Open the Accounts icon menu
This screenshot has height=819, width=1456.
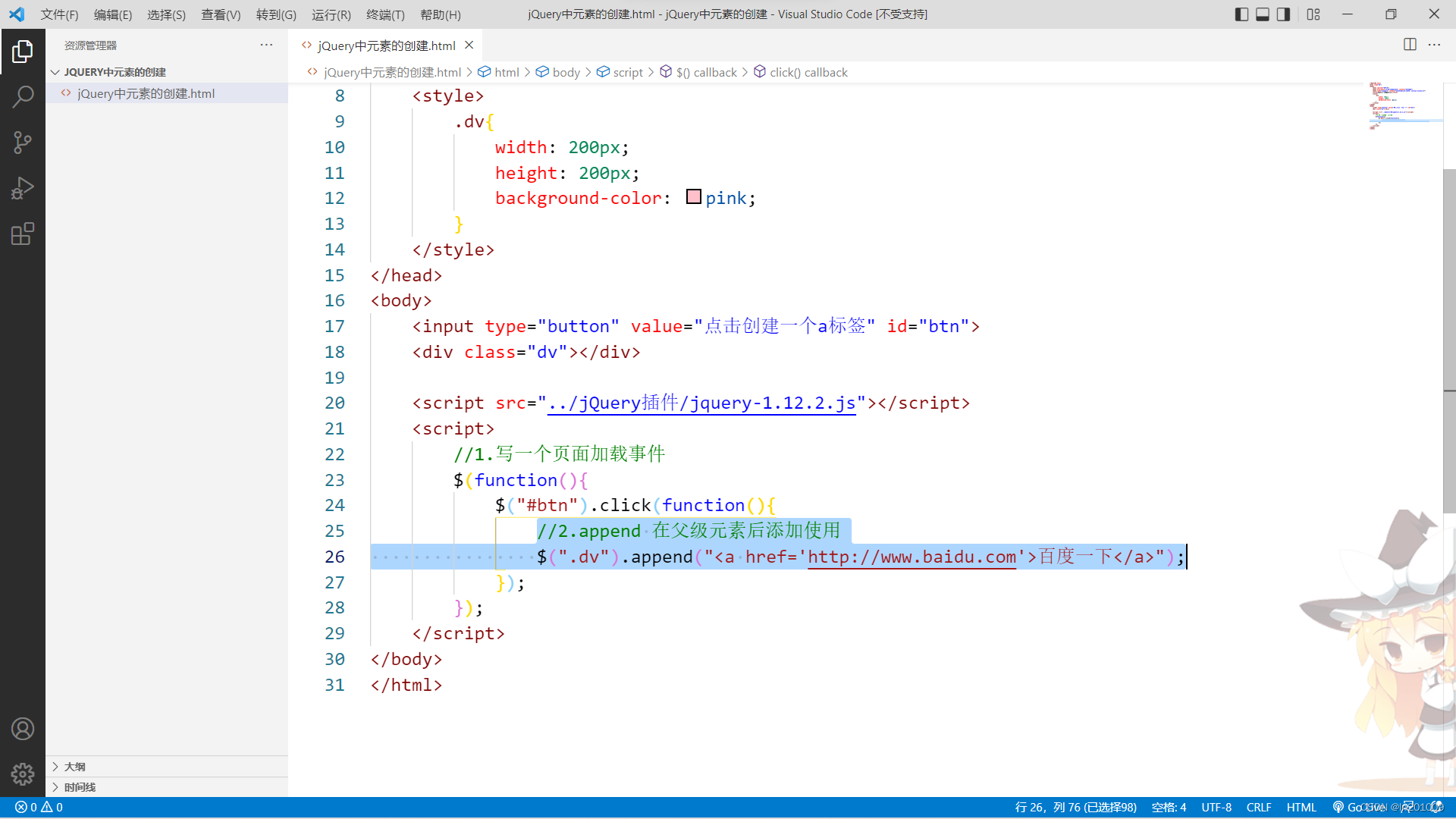[23, 729]
